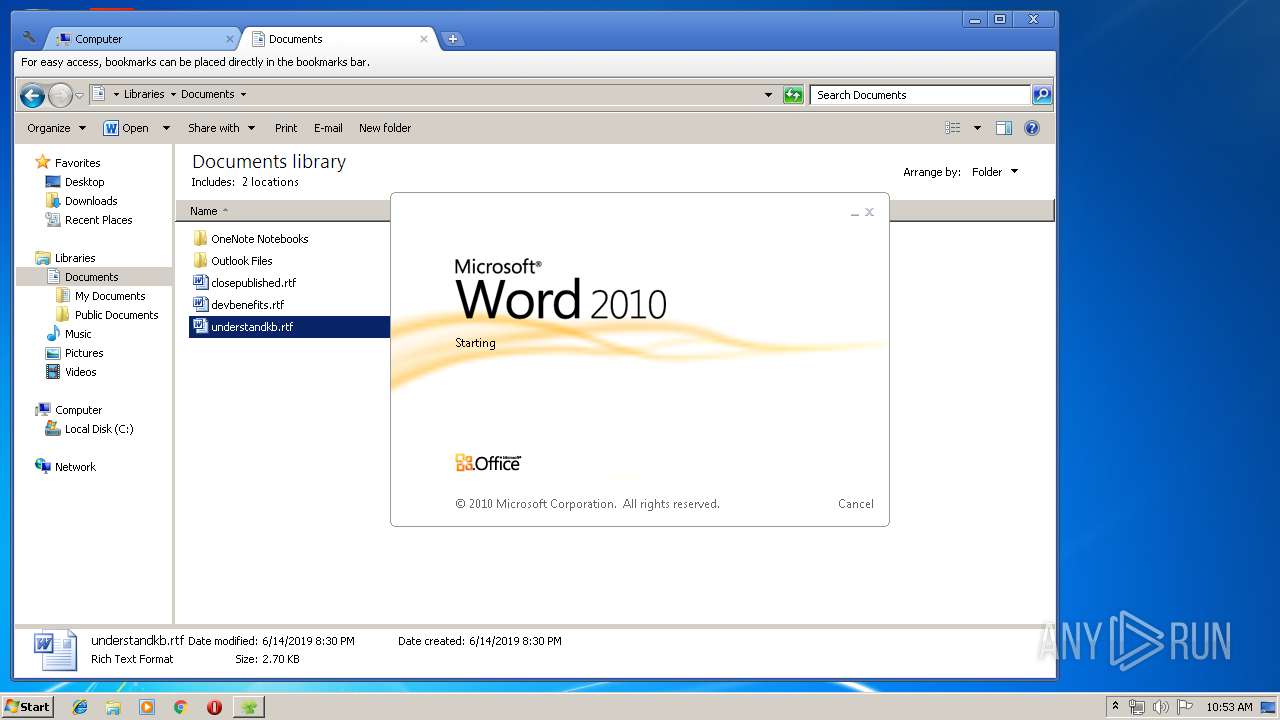Click the address bar document icon
Image resolution: width=1280 pixels, height=720 pixels.
click(99, 94)
